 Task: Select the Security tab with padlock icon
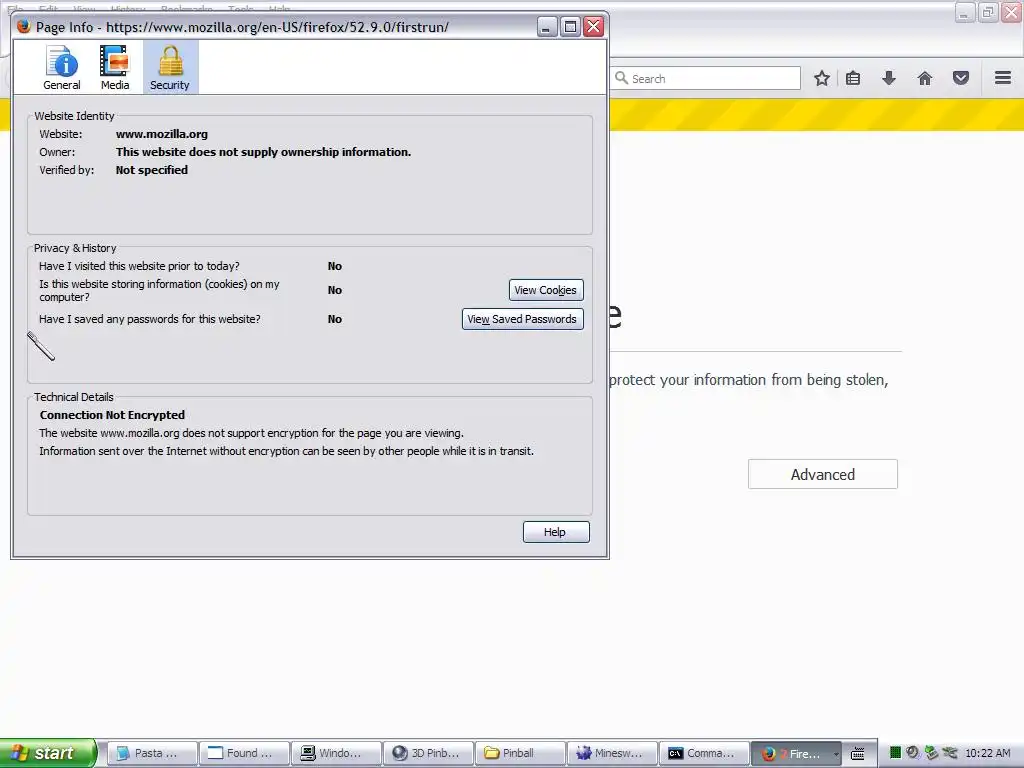click(x=170, y=67)
